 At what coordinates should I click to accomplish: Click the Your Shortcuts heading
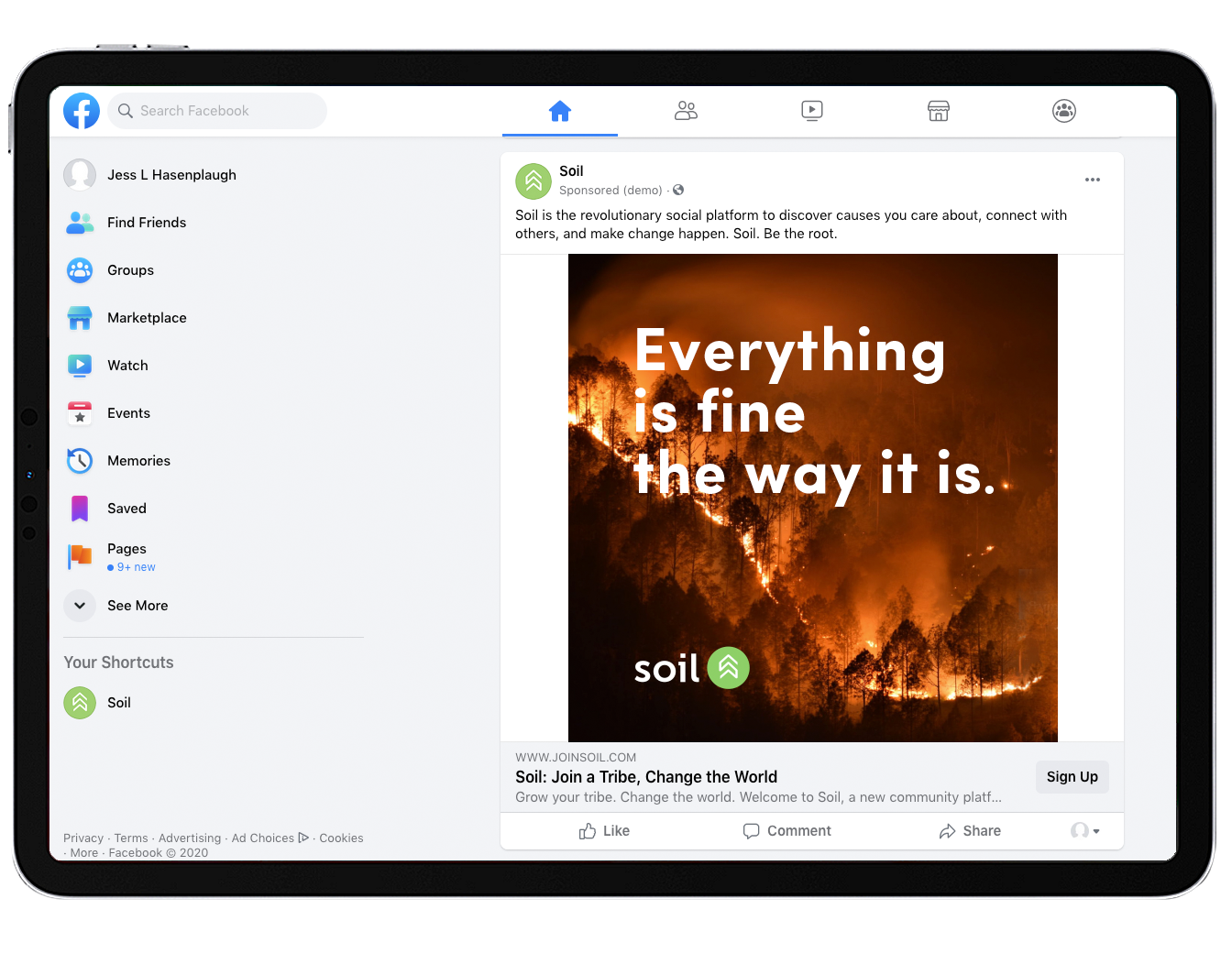click(118, 663)
